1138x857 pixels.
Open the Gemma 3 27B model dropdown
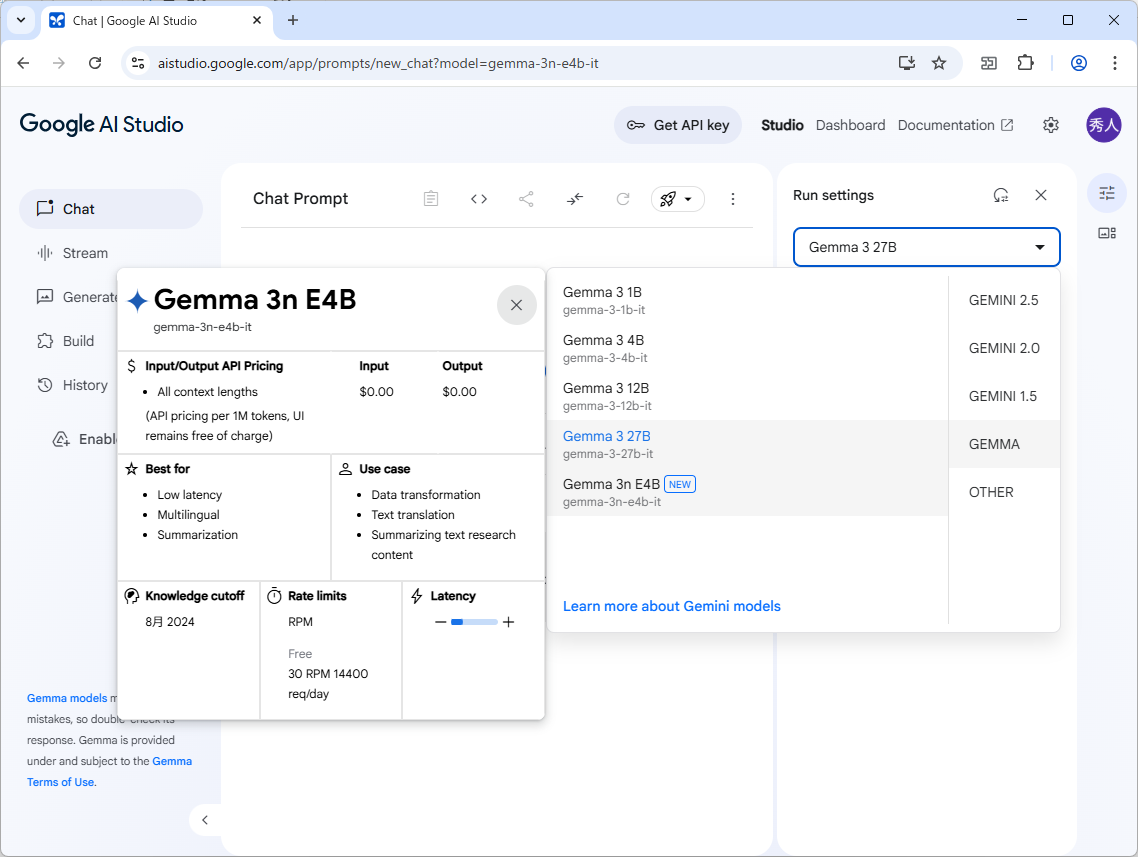click(x=925, y=247)
